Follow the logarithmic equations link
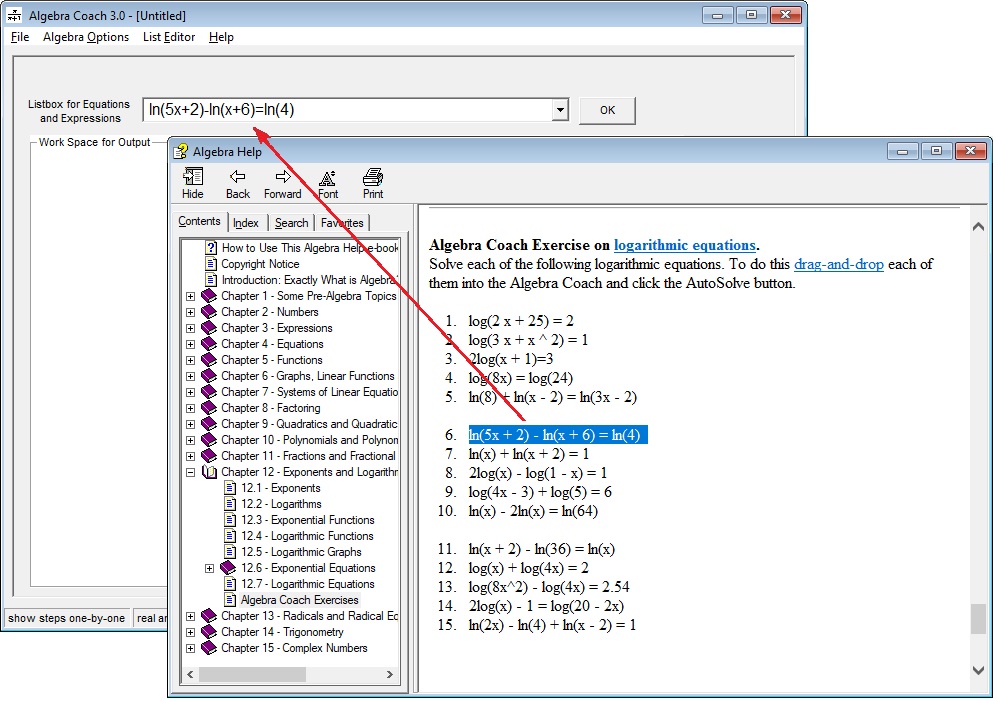 point(684,245)
